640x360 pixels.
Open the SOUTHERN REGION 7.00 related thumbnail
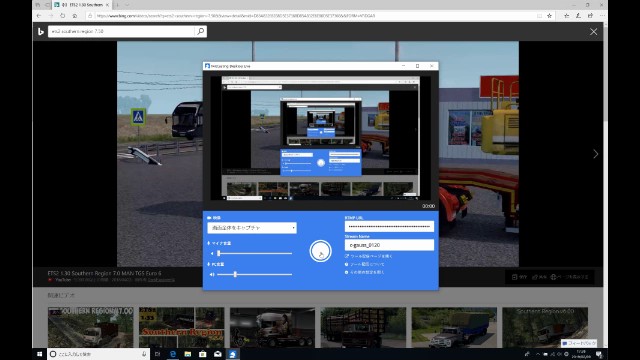pyautogui.click(x=90, y=327)
